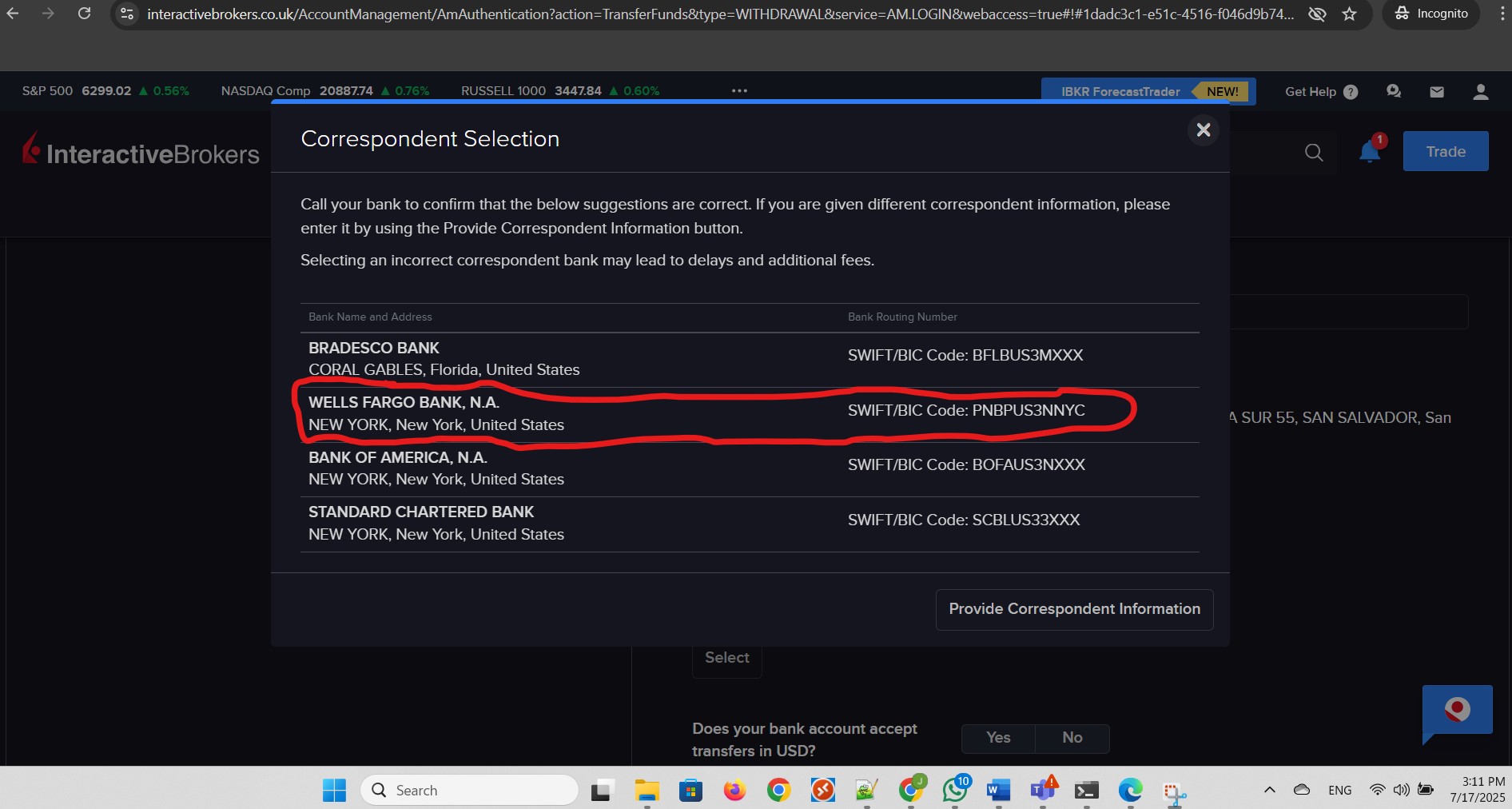Viewport: 1512px width, 809px height.
Task: Open the IBKR ForecastTrader banner
Action: point(1148,91)
